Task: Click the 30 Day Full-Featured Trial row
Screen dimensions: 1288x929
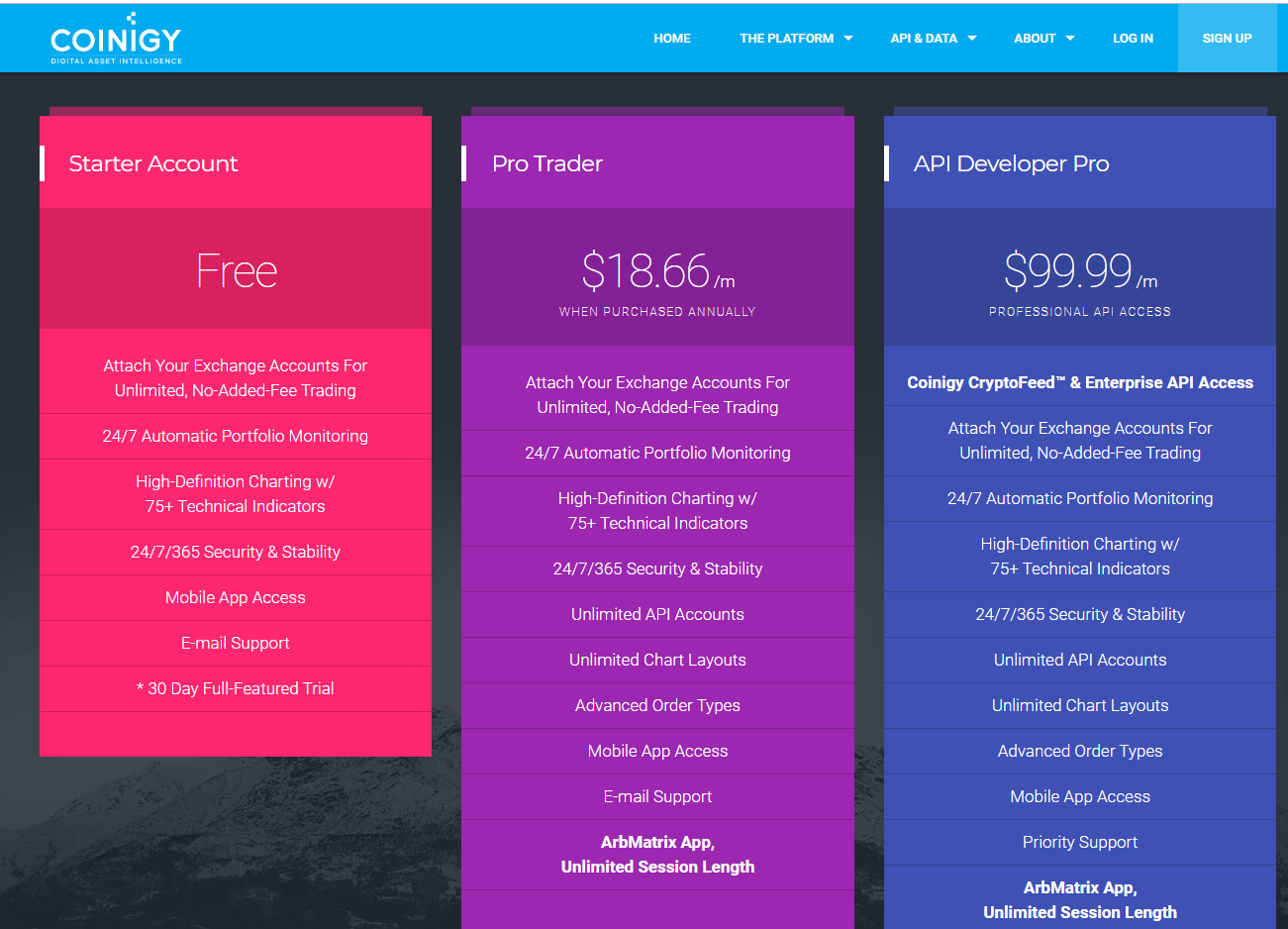Action: click(236, 688)
